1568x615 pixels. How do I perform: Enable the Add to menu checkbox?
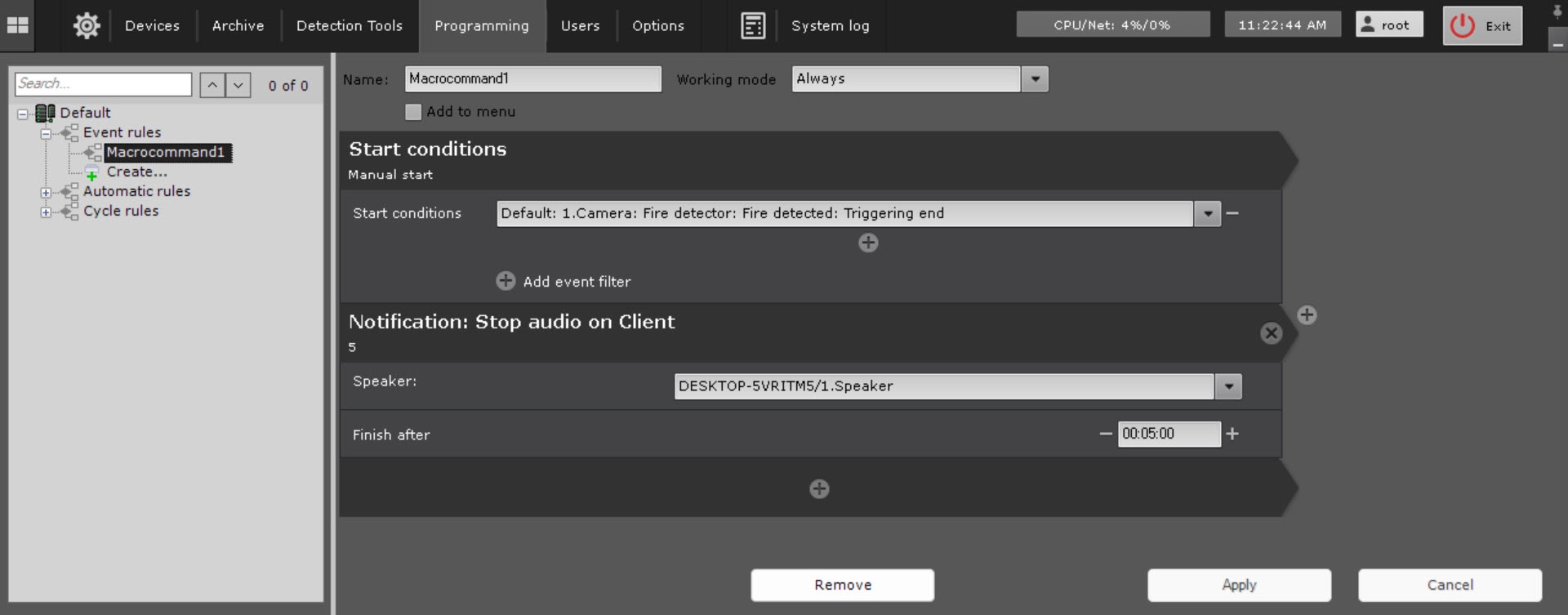pos(413,112)
